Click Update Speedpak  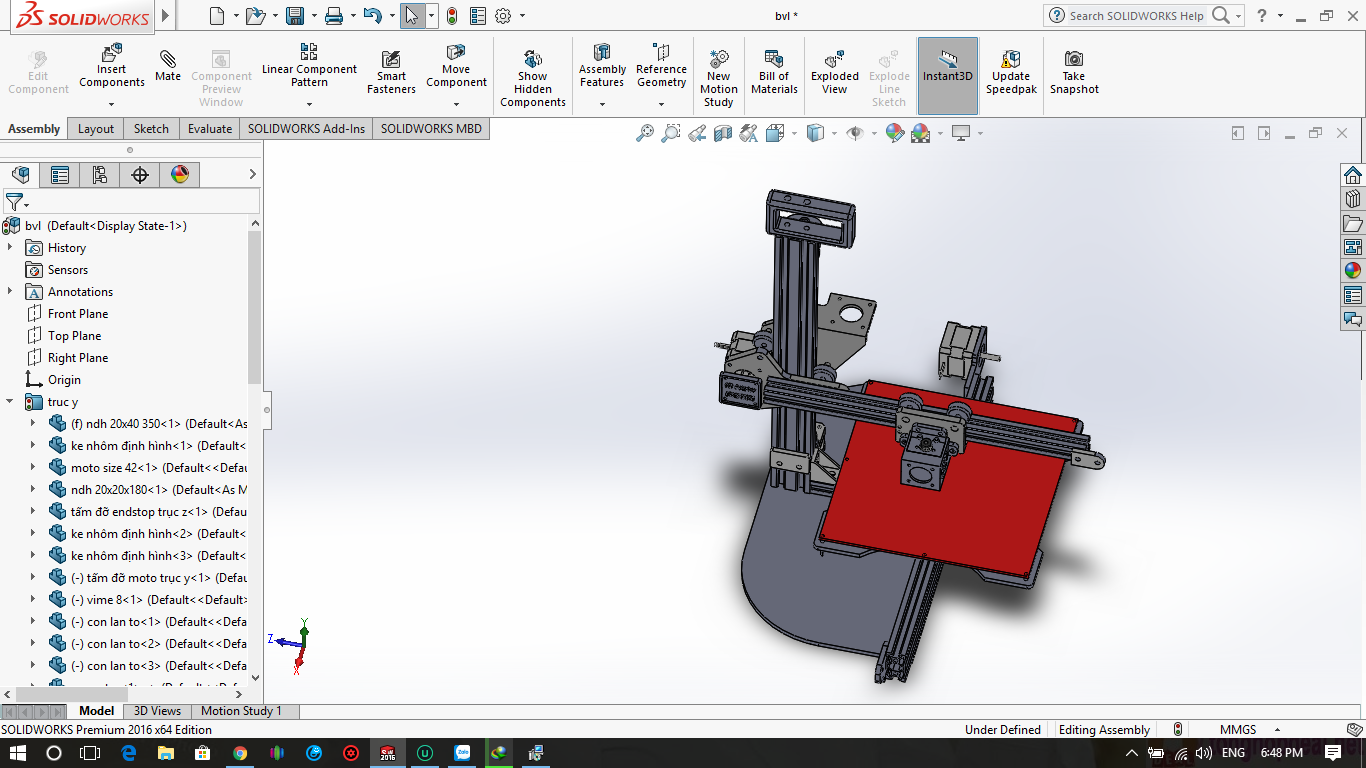(1011, 72)
